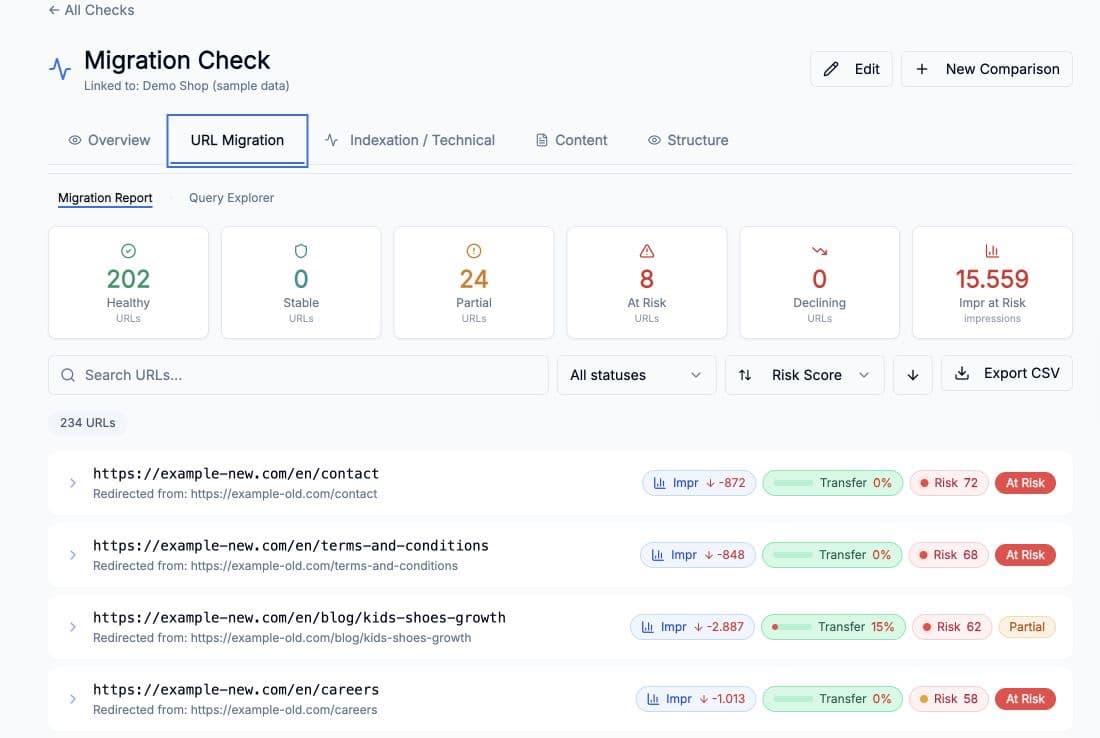Open the Overview tab

click(x=109, y=140)
